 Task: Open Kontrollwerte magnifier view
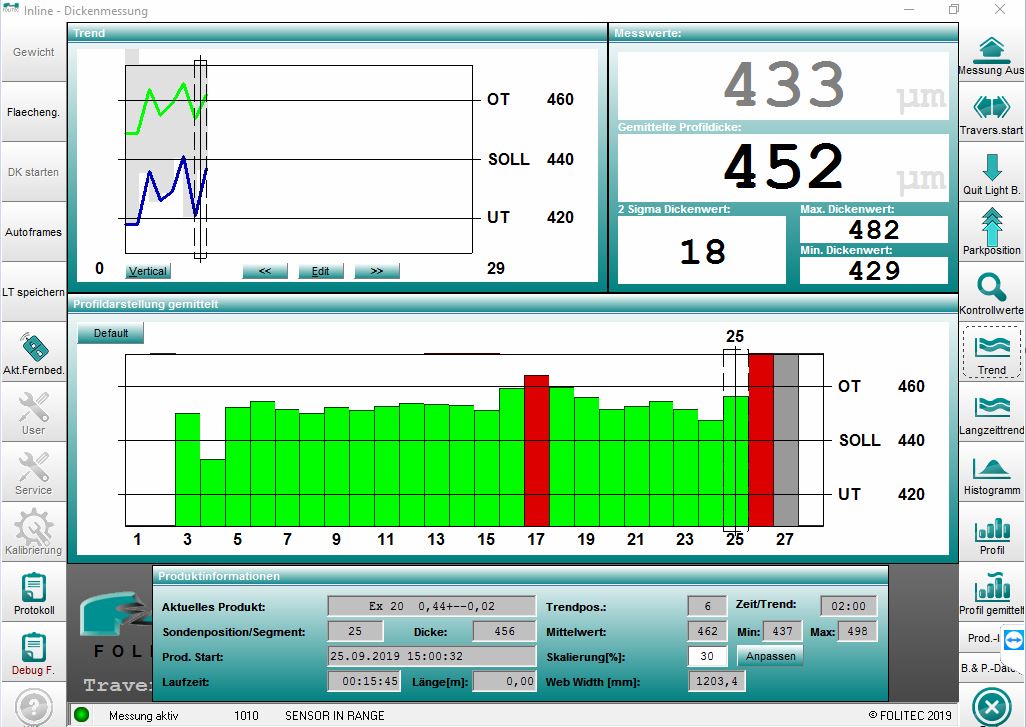(991, 293)
